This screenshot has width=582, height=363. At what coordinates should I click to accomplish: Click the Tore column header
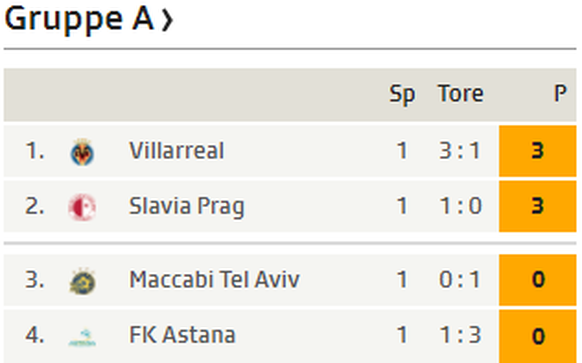tap(461, 93)
